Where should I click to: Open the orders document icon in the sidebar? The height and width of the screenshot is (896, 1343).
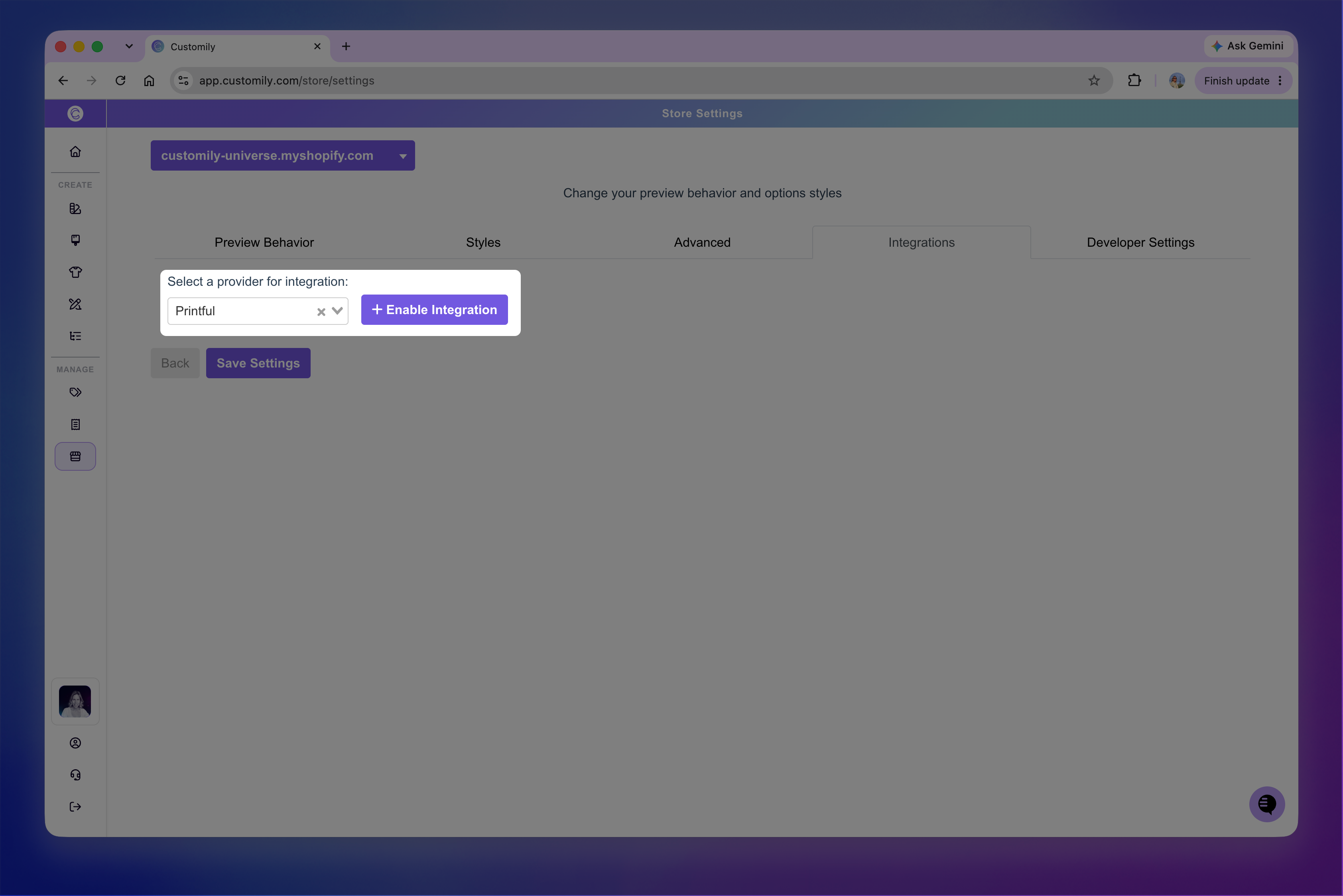tap(75, 424)
